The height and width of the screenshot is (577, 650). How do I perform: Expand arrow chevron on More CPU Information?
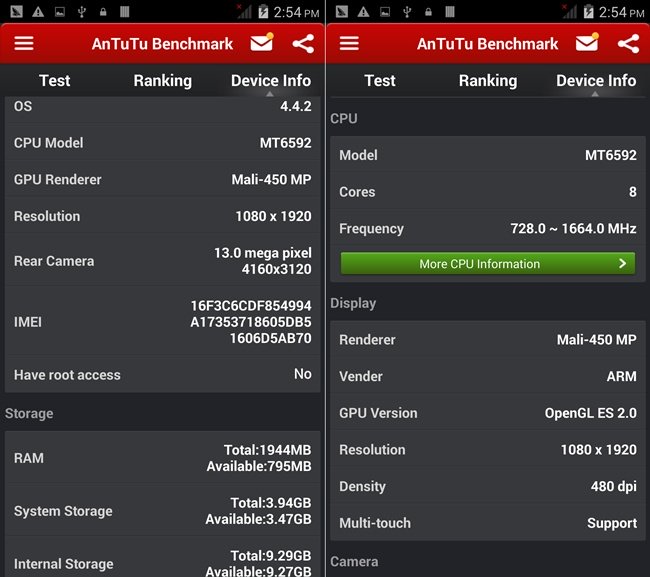click(622, 264)
